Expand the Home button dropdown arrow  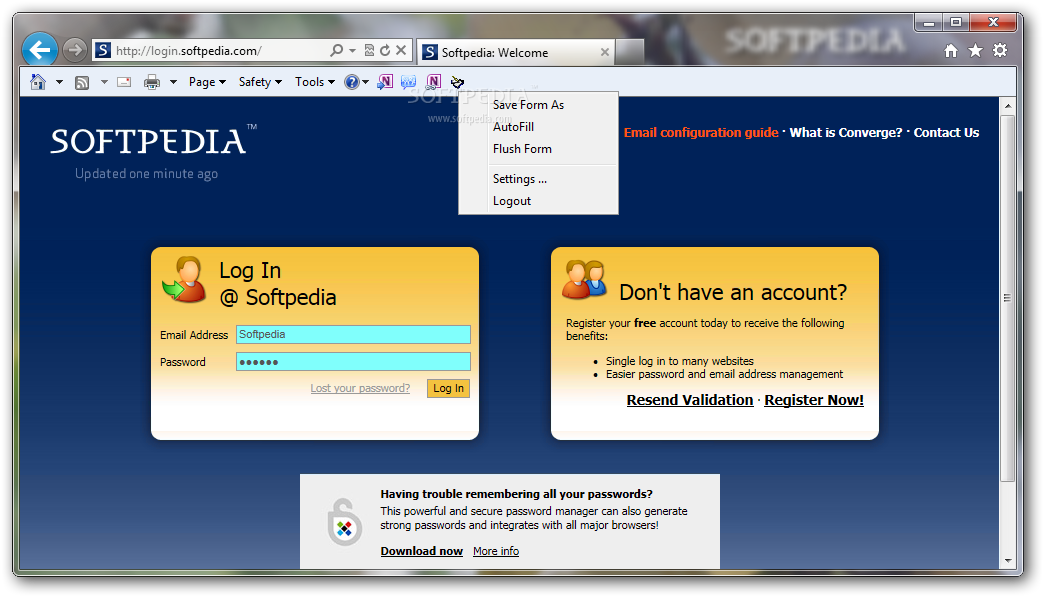59,82
